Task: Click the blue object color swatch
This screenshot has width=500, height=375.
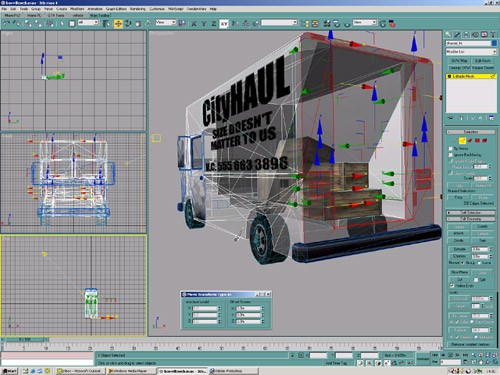Action: [x=494, y=43]
